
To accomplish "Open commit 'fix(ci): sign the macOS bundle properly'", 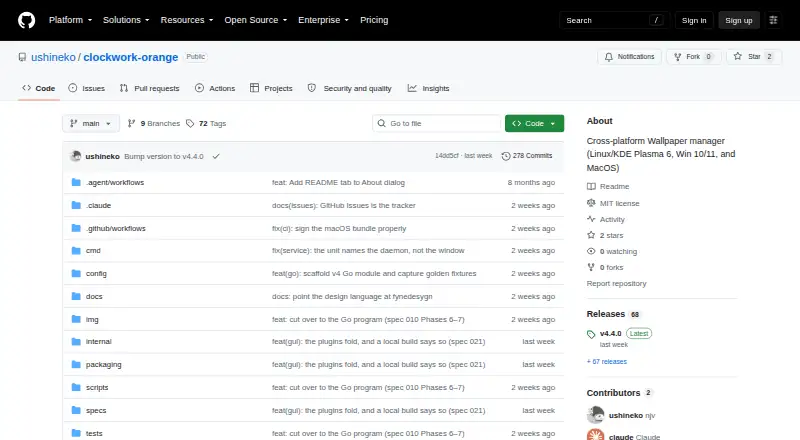I will pyautogui.click(x=339, y=228).
